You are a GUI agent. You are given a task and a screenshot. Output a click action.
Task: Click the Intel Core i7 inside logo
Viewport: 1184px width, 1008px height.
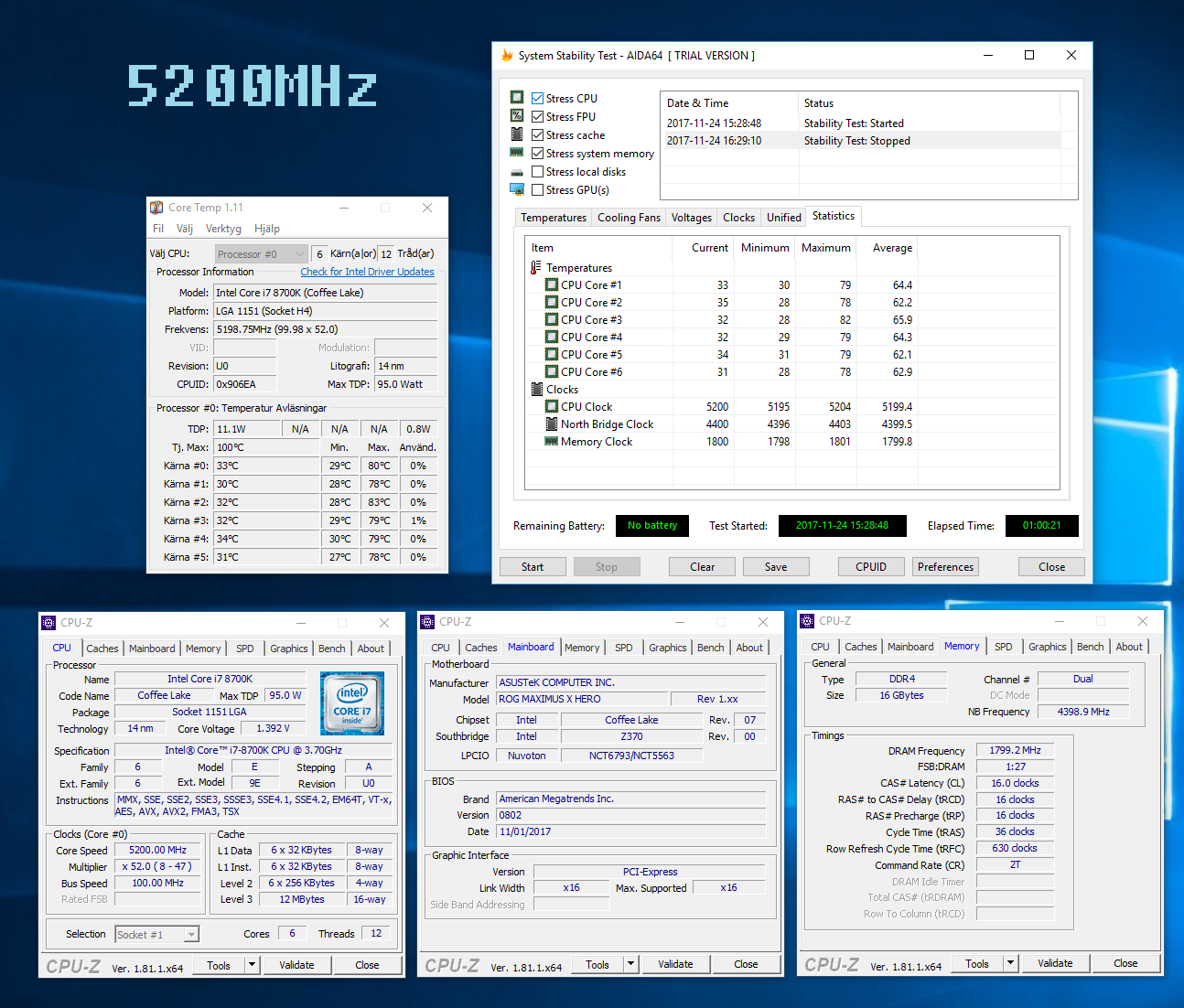click(x=352, y=703)
